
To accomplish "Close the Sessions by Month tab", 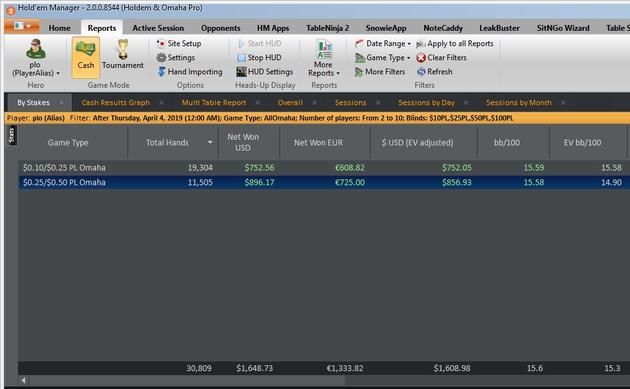I will point(563,103).
